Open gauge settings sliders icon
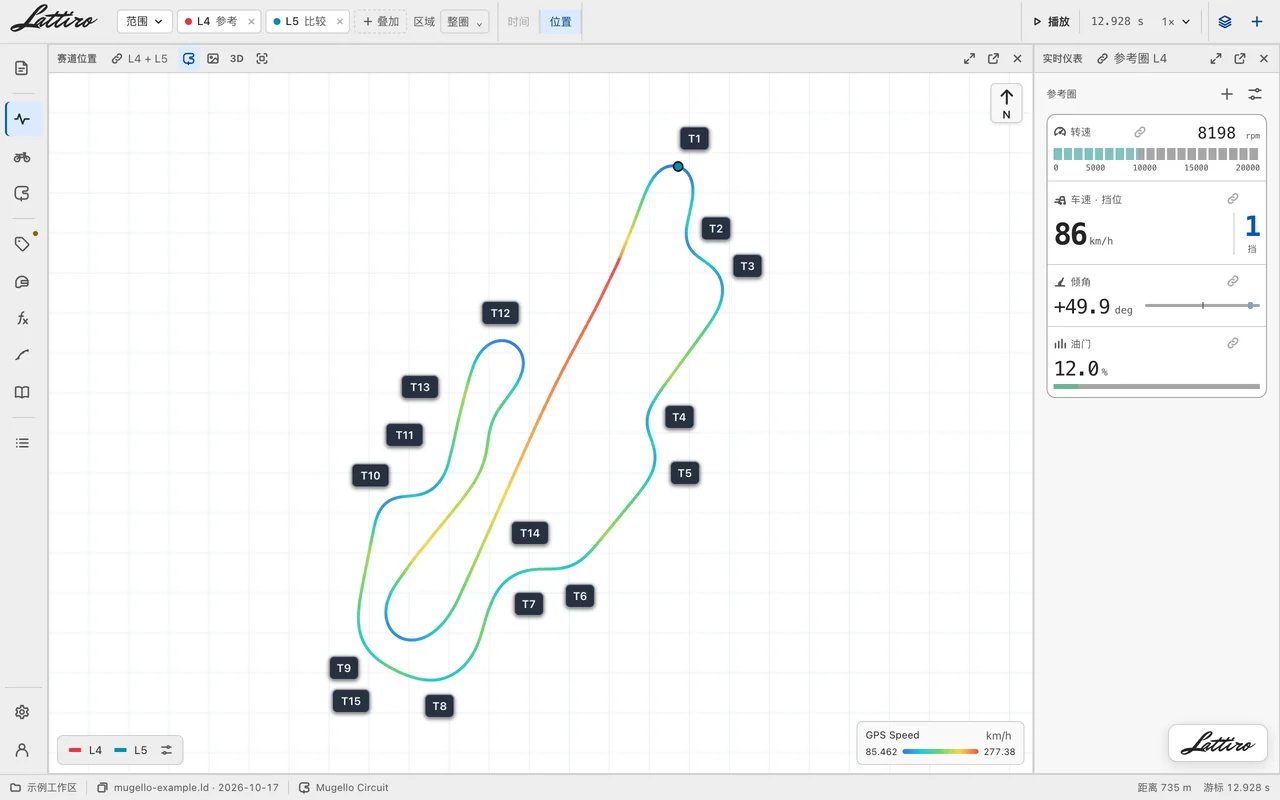 tap(1255, 94)
